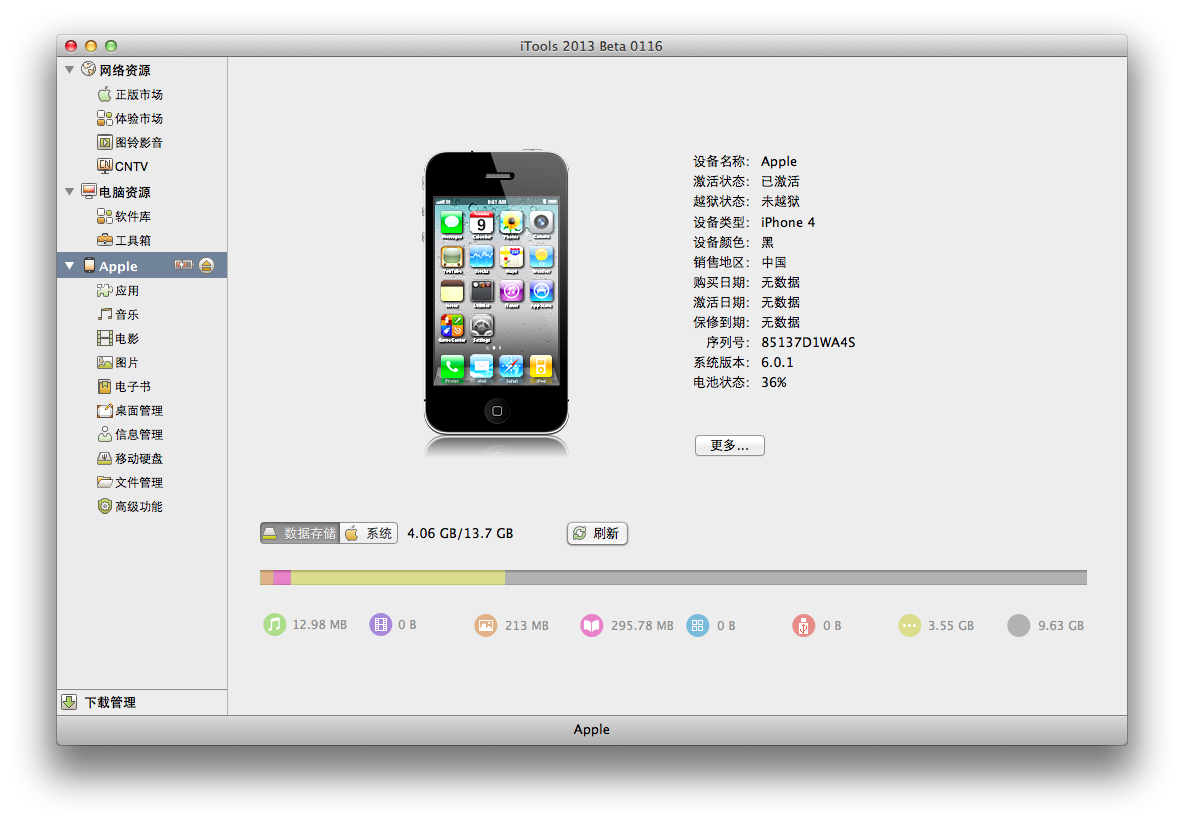Select the Apple device row label

(119, 267)
